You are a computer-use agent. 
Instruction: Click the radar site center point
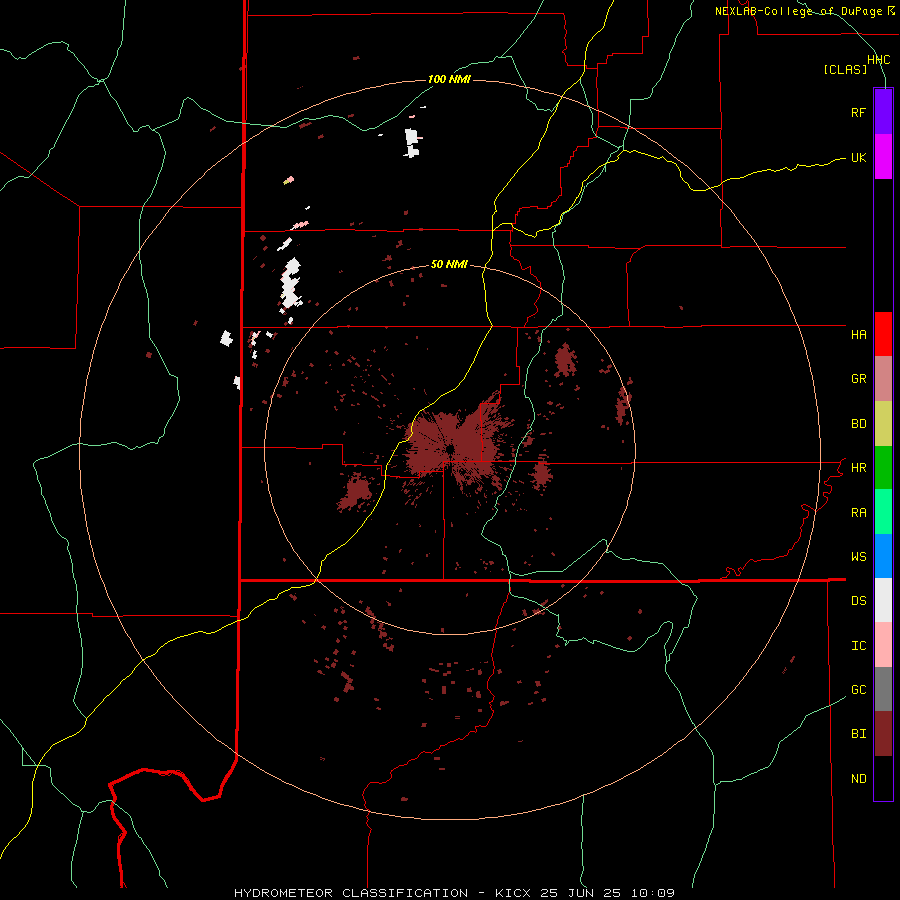(x=450, y=448)
